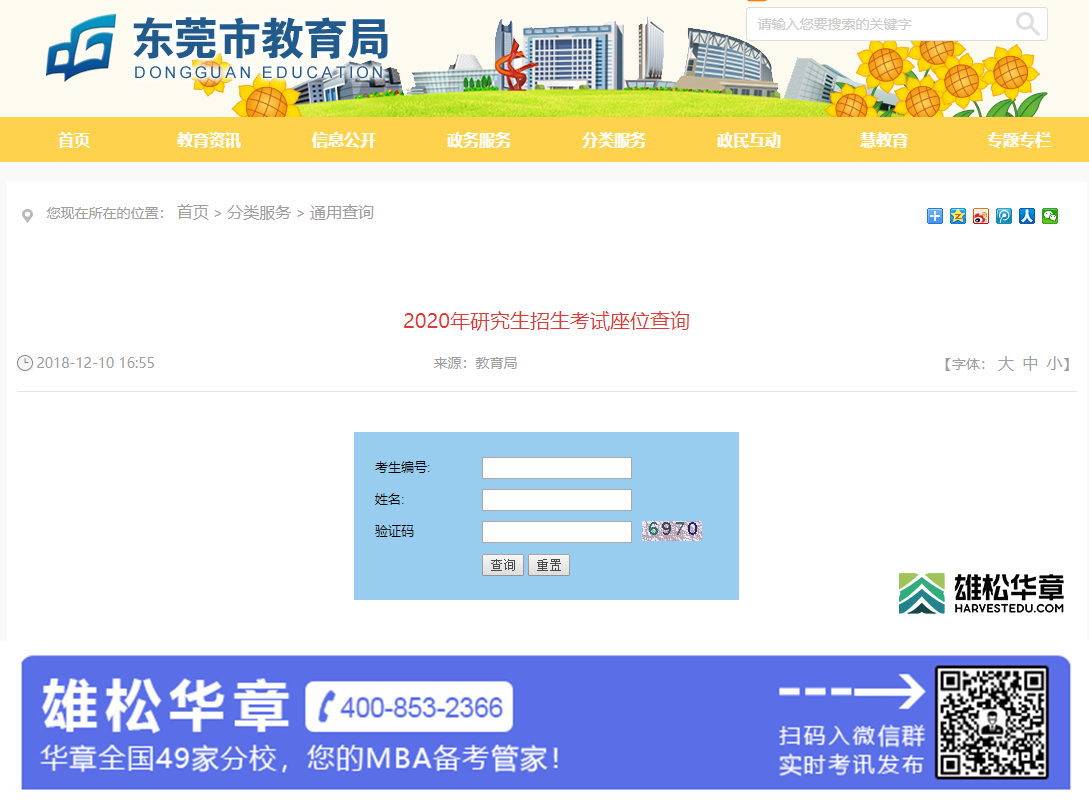Click the plus icon for more sharing options
1089x804 pixels.
point(934,215)
